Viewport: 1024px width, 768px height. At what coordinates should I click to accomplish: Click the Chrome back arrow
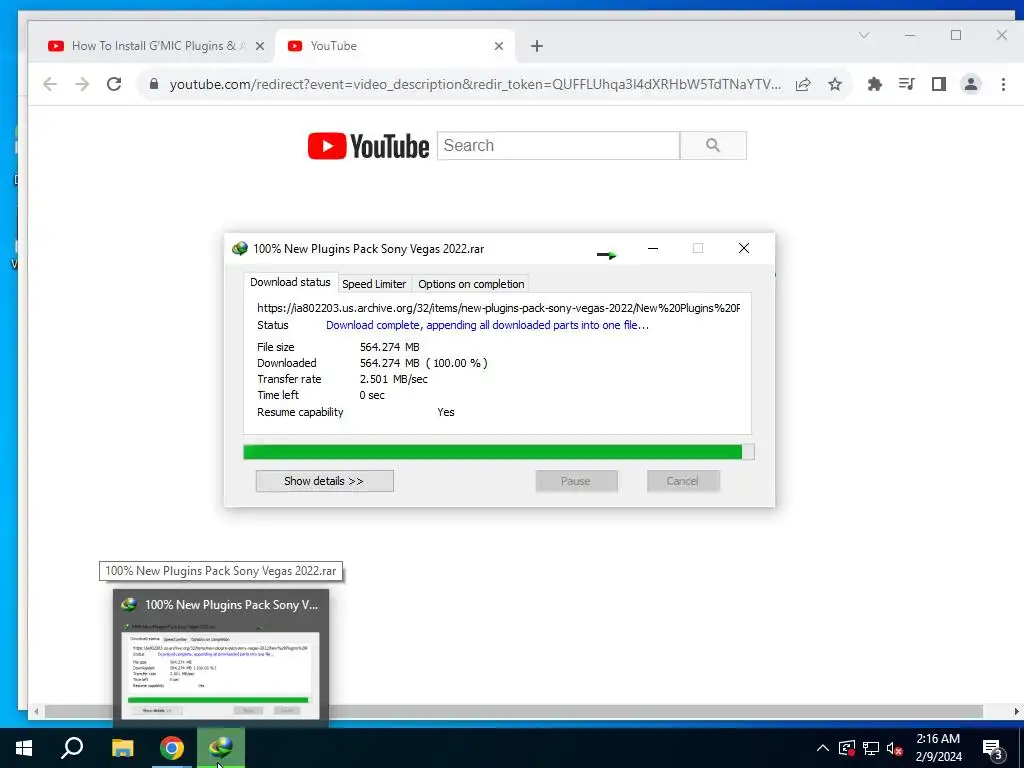click(50, 84)
